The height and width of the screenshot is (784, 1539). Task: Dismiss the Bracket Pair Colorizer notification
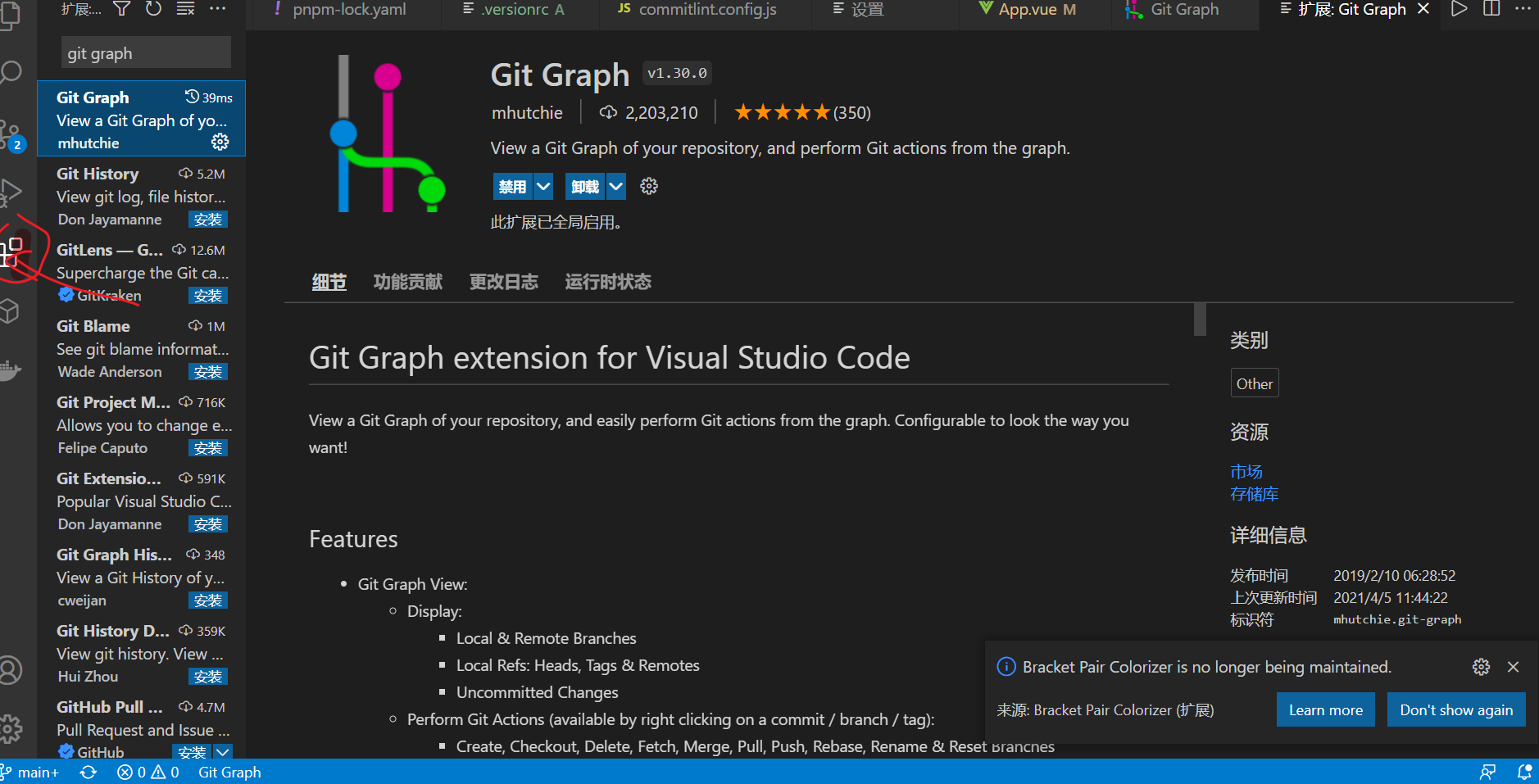[1513, 667]
